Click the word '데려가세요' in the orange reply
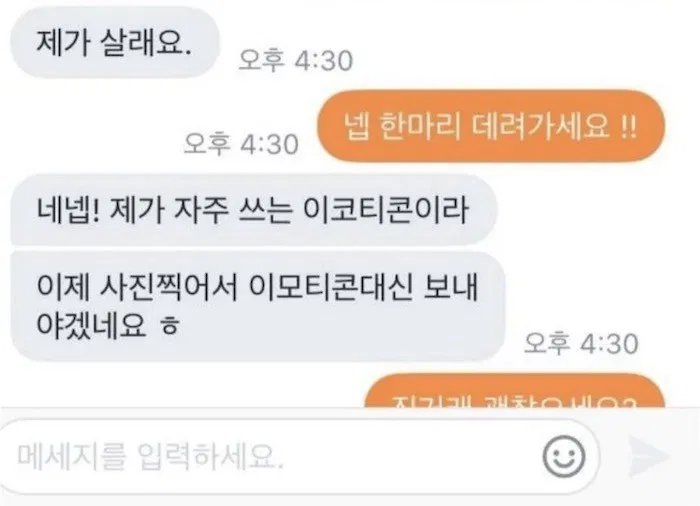 point(541,126)
